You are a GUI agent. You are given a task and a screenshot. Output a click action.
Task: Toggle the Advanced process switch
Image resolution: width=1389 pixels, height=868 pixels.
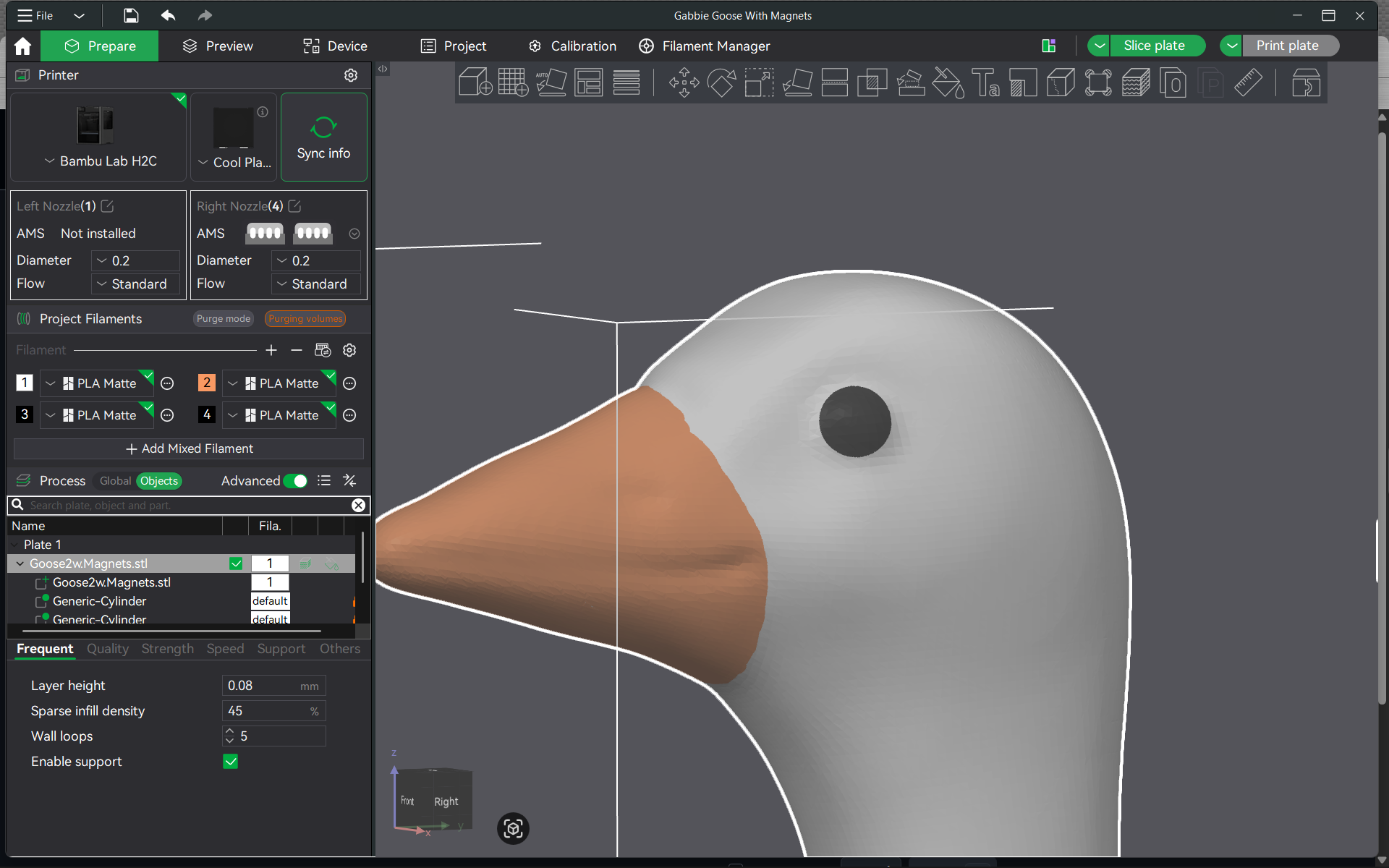[295, 481]
